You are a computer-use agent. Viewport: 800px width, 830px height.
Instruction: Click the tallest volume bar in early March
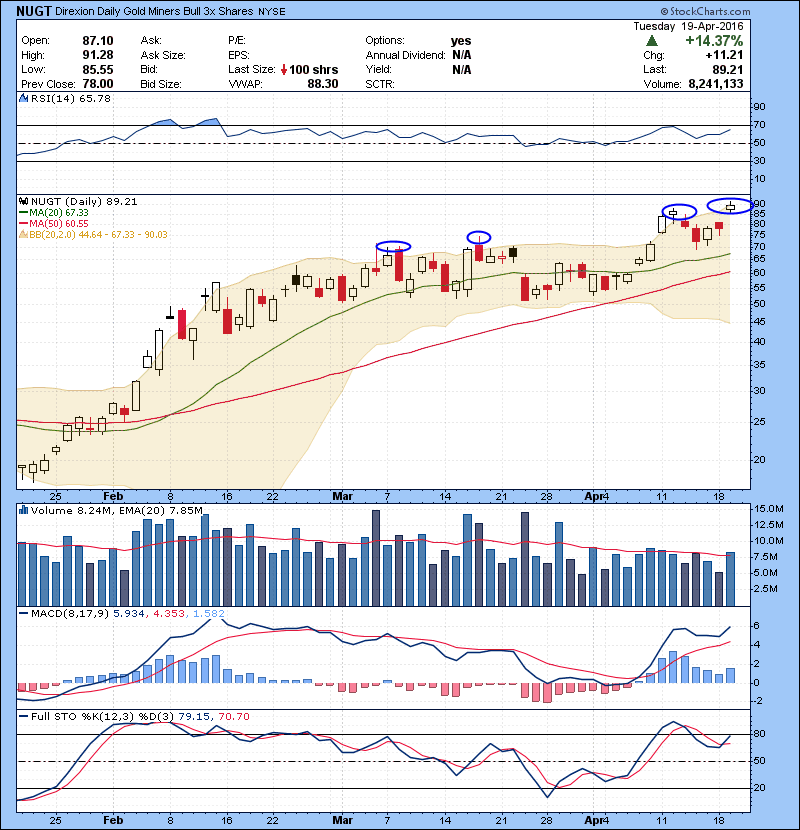tap(376, 558)
